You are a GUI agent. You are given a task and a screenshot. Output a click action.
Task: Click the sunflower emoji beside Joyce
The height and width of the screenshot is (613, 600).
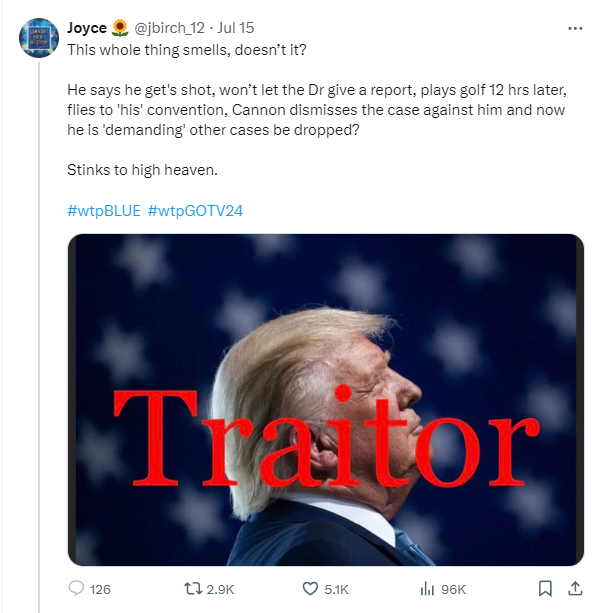click(120, 28)
